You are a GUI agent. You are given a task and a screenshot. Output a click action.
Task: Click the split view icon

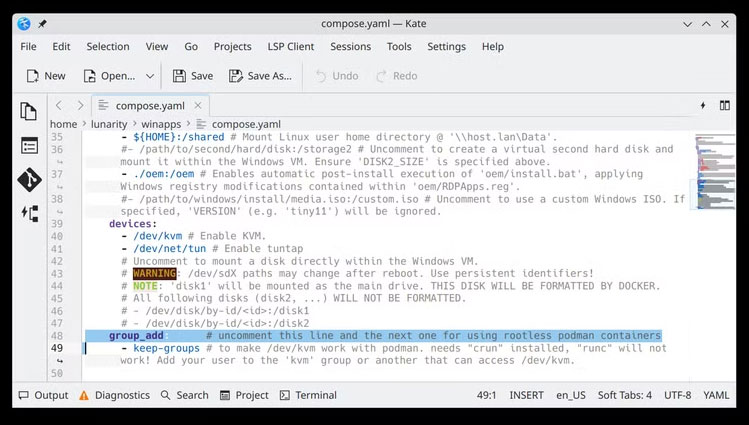tap(725, 106)
